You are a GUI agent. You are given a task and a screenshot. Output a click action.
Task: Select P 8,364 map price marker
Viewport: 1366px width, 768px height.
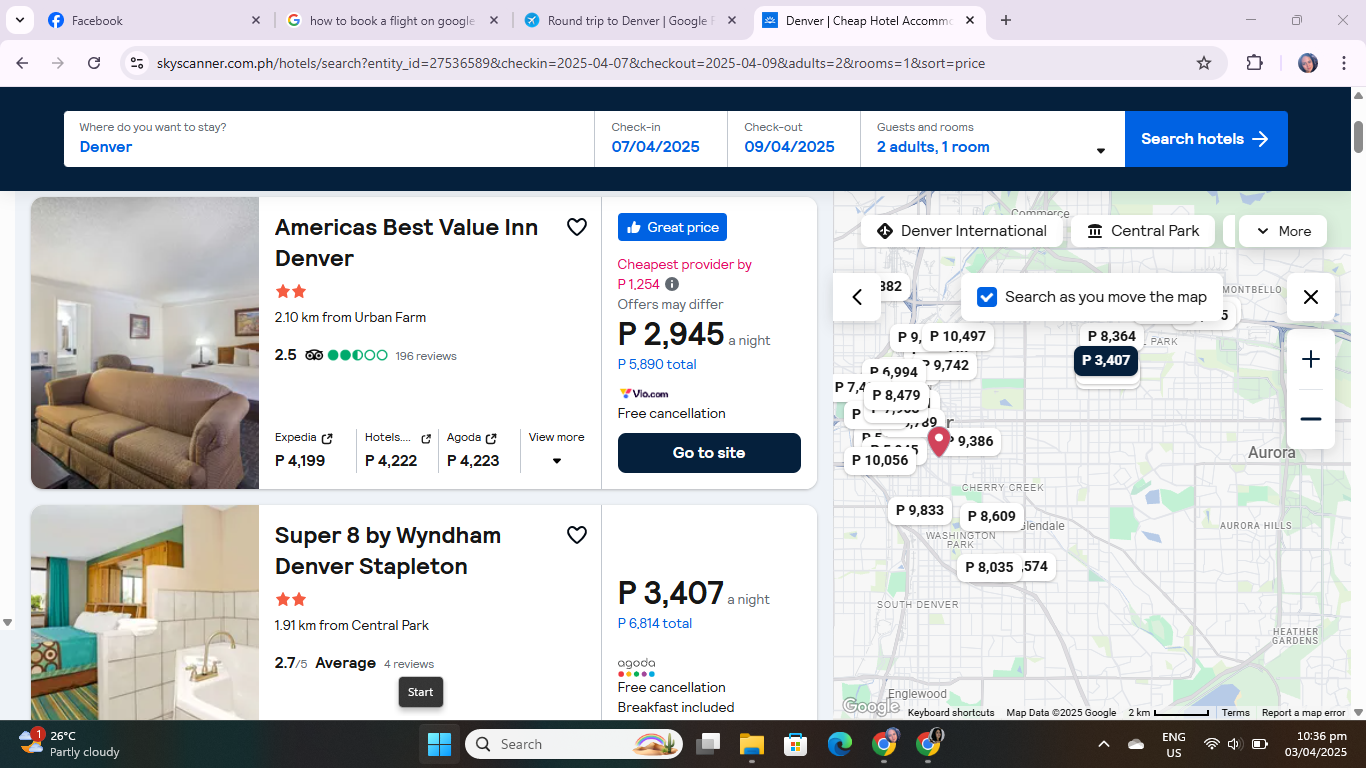[1111, 337]
